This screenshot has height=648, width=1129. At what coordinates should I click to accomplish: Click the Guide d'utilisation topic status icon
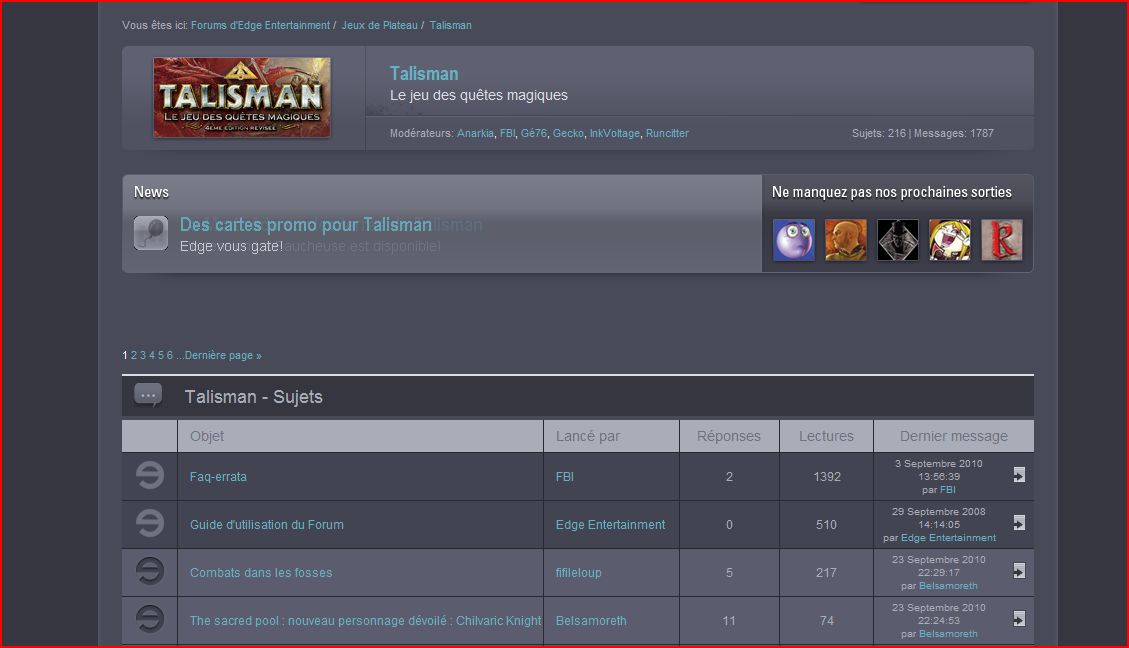(150, 523)
